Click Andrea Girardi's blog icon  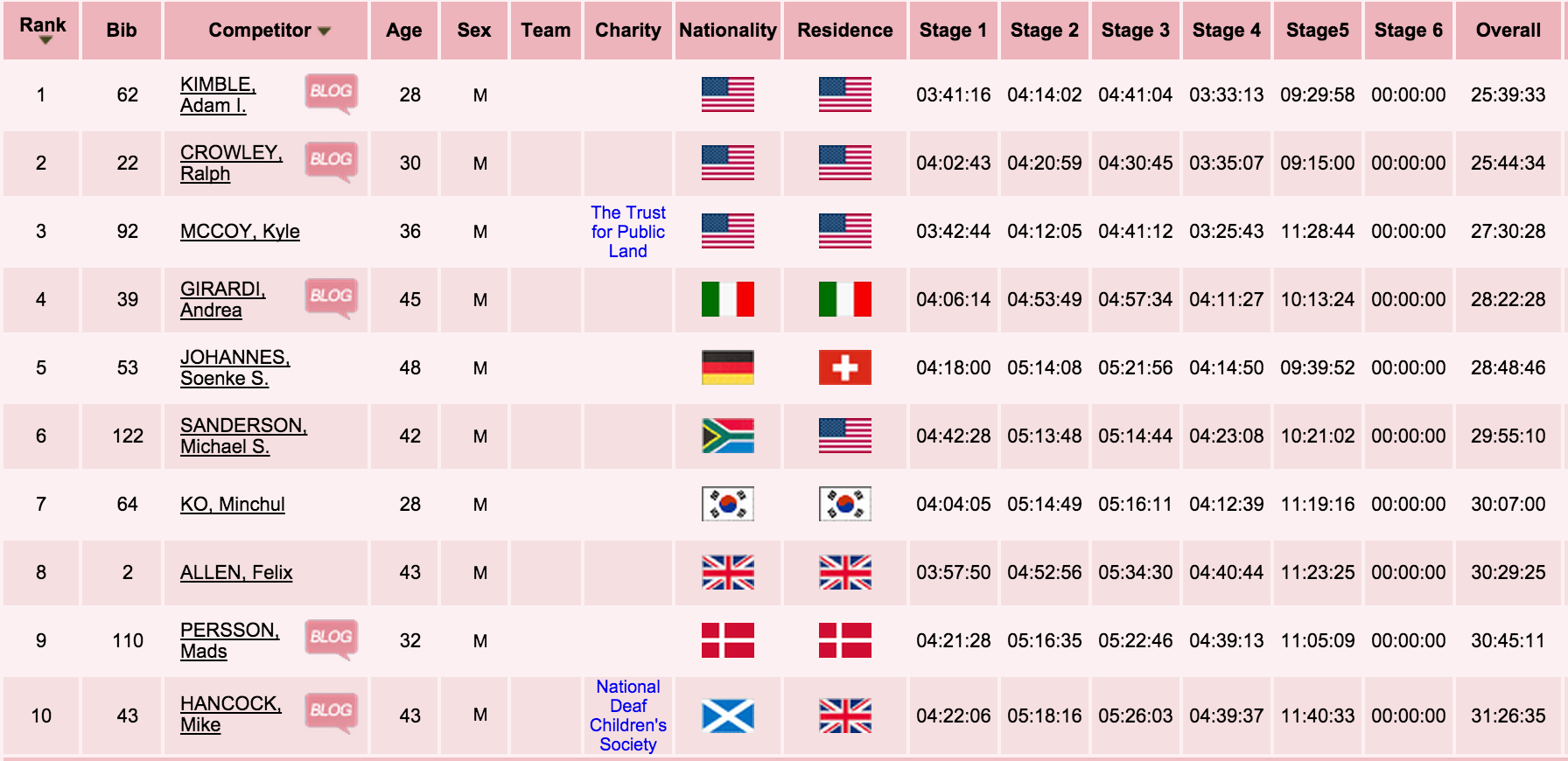[x=331, y=297]
